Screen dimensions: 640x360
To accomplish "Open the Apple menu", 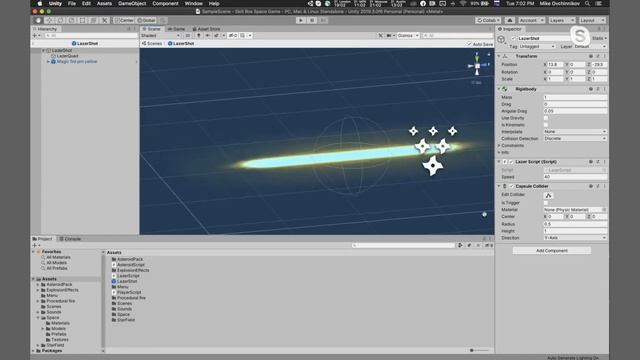I will coord(40,3).
